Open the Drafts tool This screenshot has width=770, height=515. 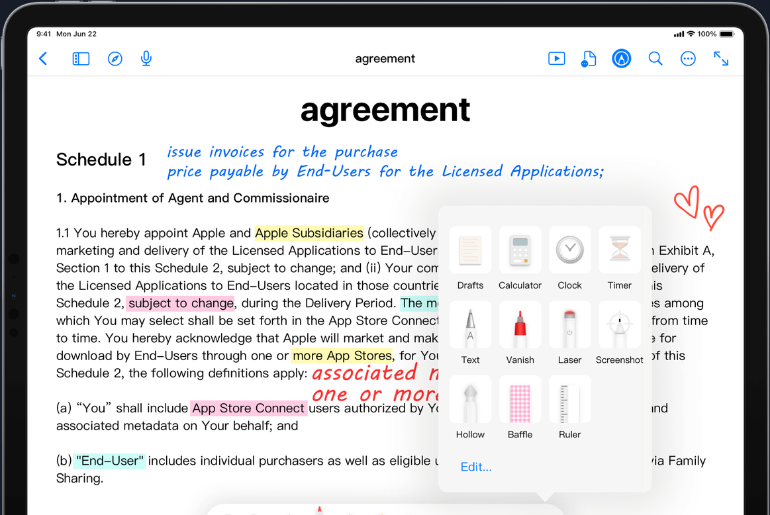[x=470, y=258]
